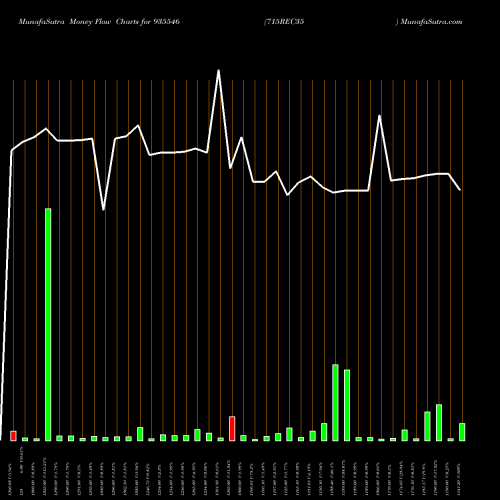Select the last green bar on the right
The height and width of the screenshot is (500, 500).
pos(462,432)
